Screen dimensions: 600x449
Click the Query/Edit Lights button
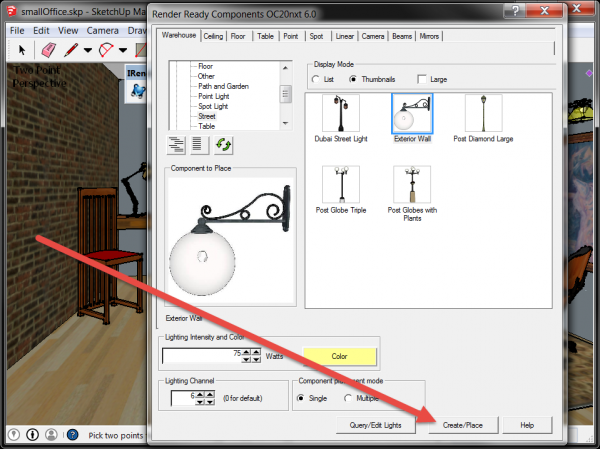[375, 425]
